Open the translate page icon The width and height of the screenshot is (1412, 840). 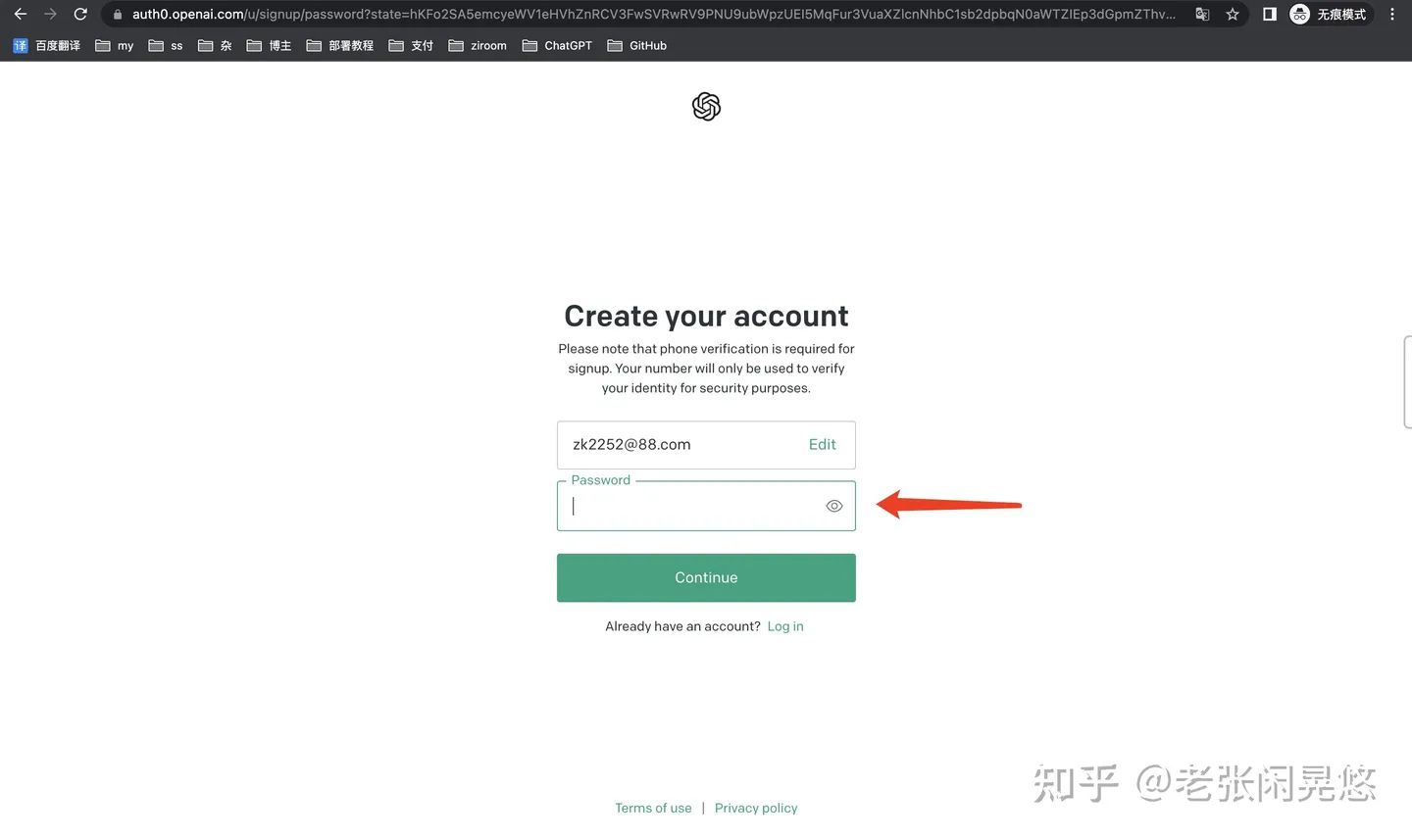tap(1202, 14)
